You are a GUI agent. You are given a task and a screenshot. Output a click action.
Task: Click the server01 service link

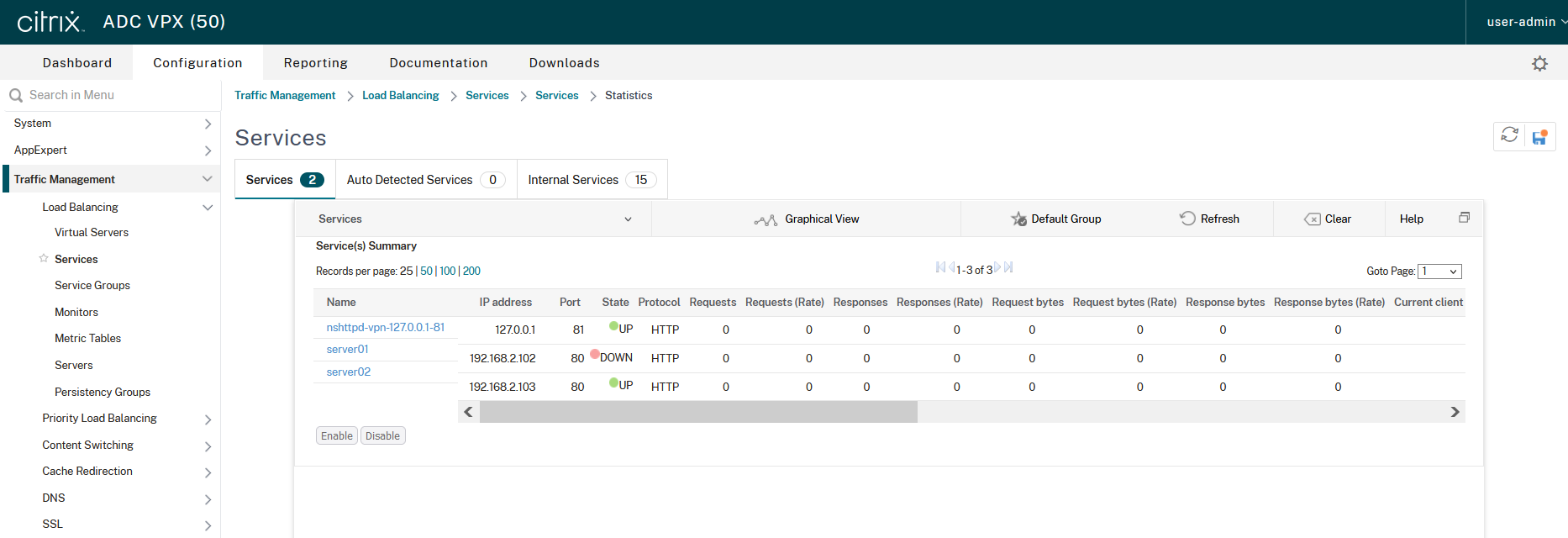(x=348, y=350)
